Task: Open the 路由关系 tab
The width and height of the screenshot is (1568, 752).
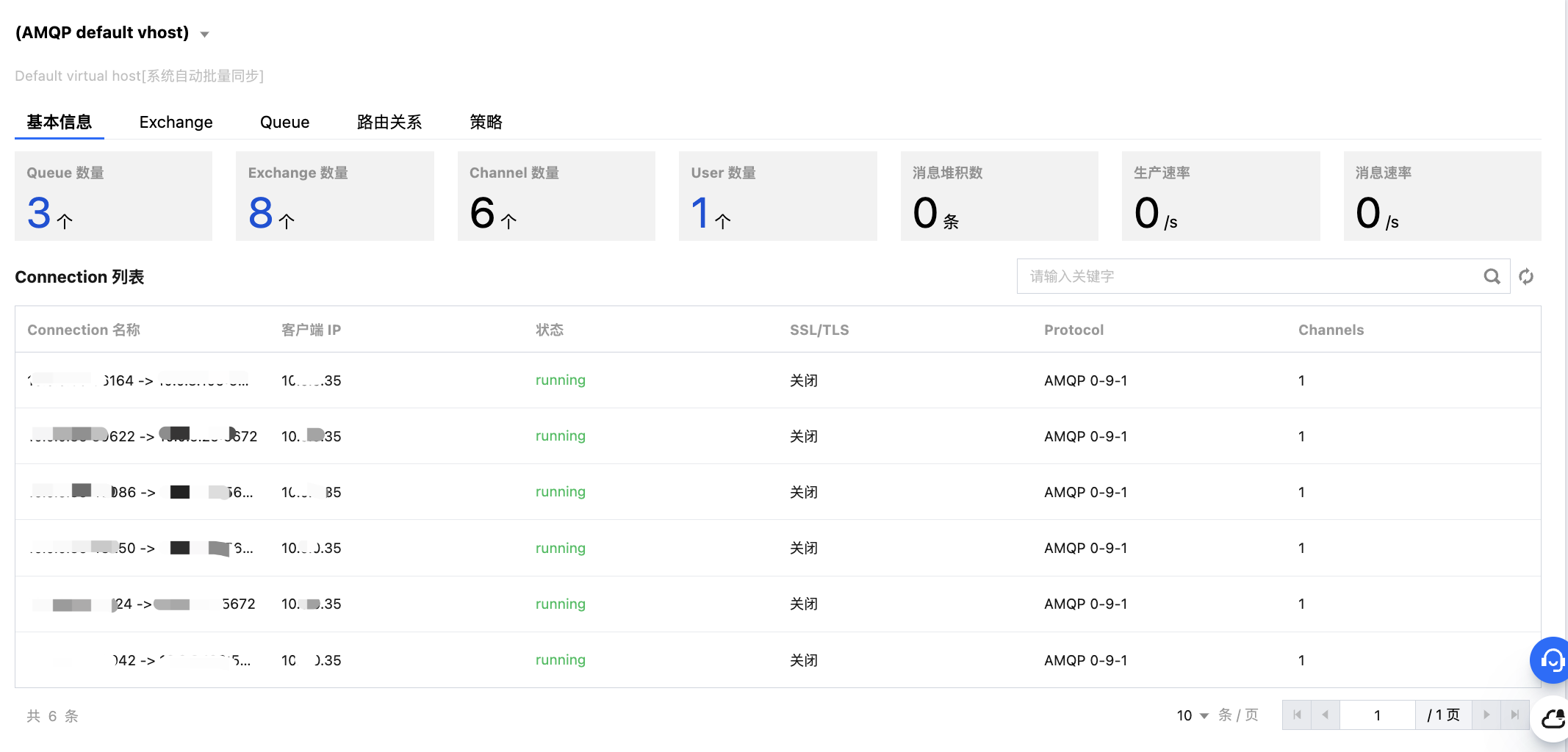Action: 389,122
